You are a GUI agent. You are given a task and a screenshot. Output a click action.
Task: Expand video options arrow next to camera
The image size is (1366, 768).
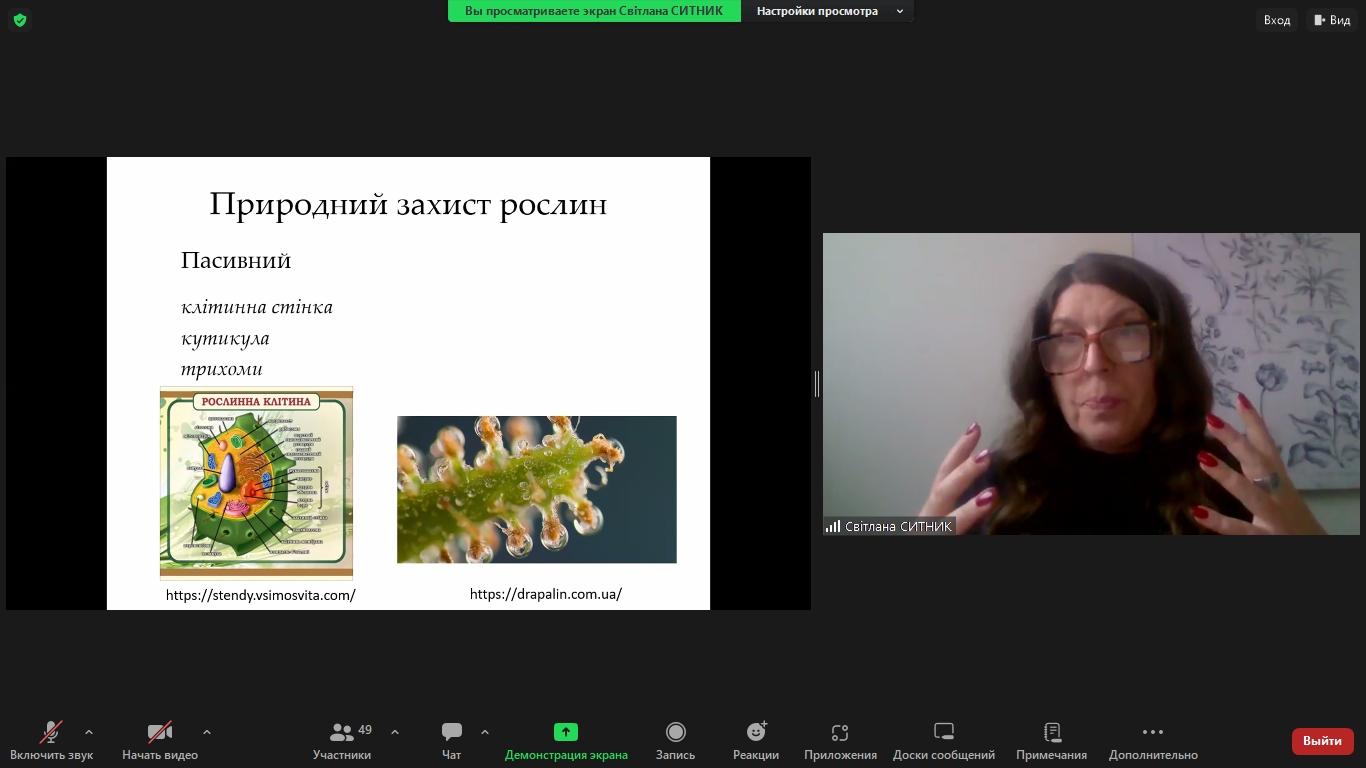pos(207,732)
